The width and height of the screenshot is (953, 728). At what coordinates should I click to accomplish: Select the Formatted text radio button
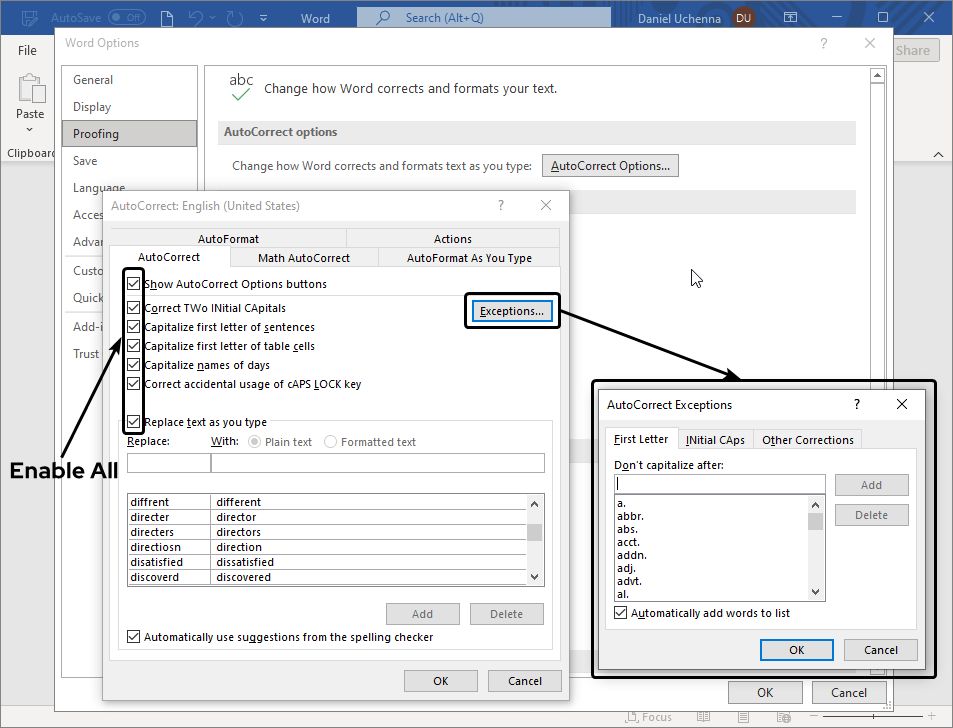[x=331, y=442]
